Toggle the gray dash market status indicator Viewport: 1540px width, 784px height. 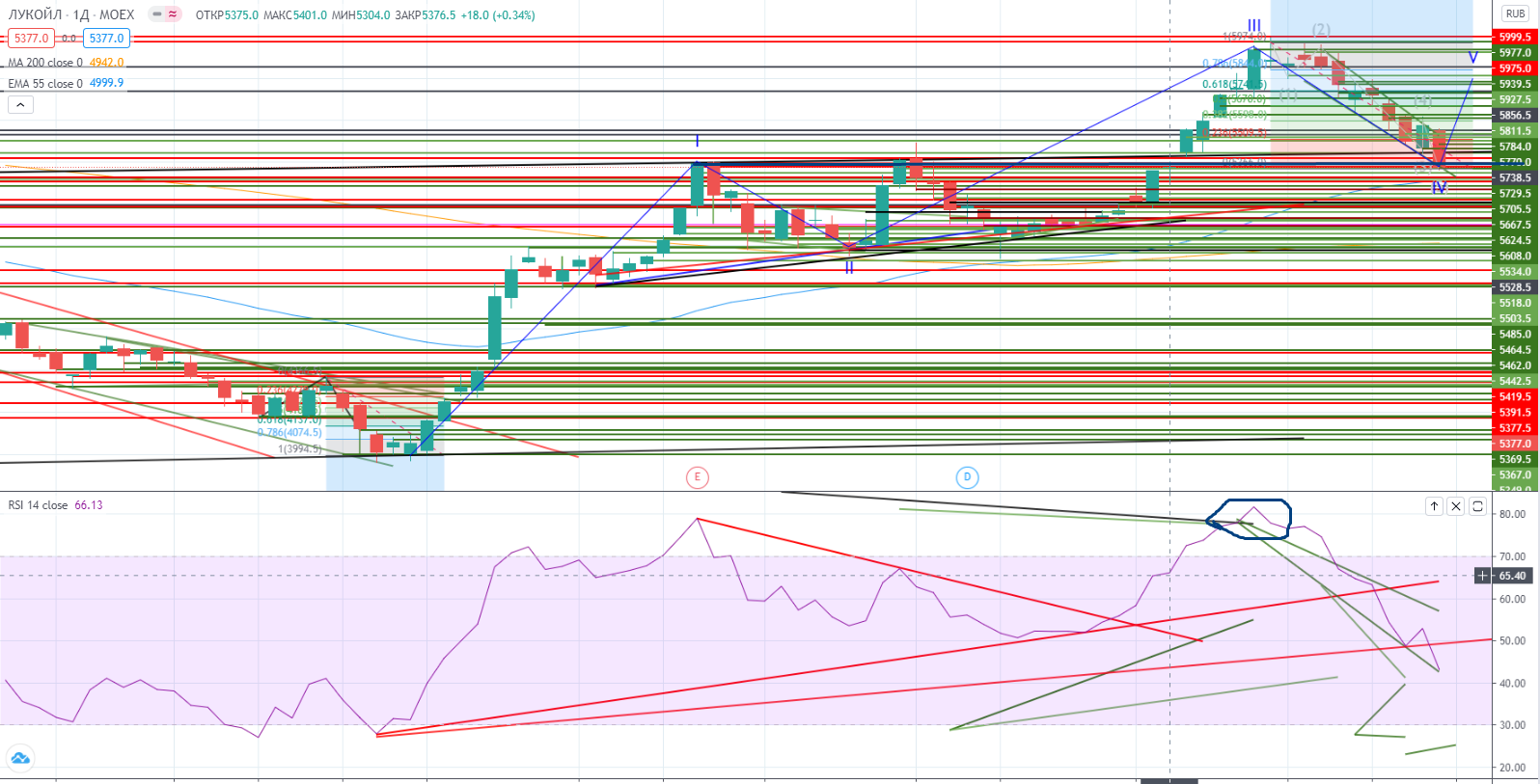click(157, 14)
